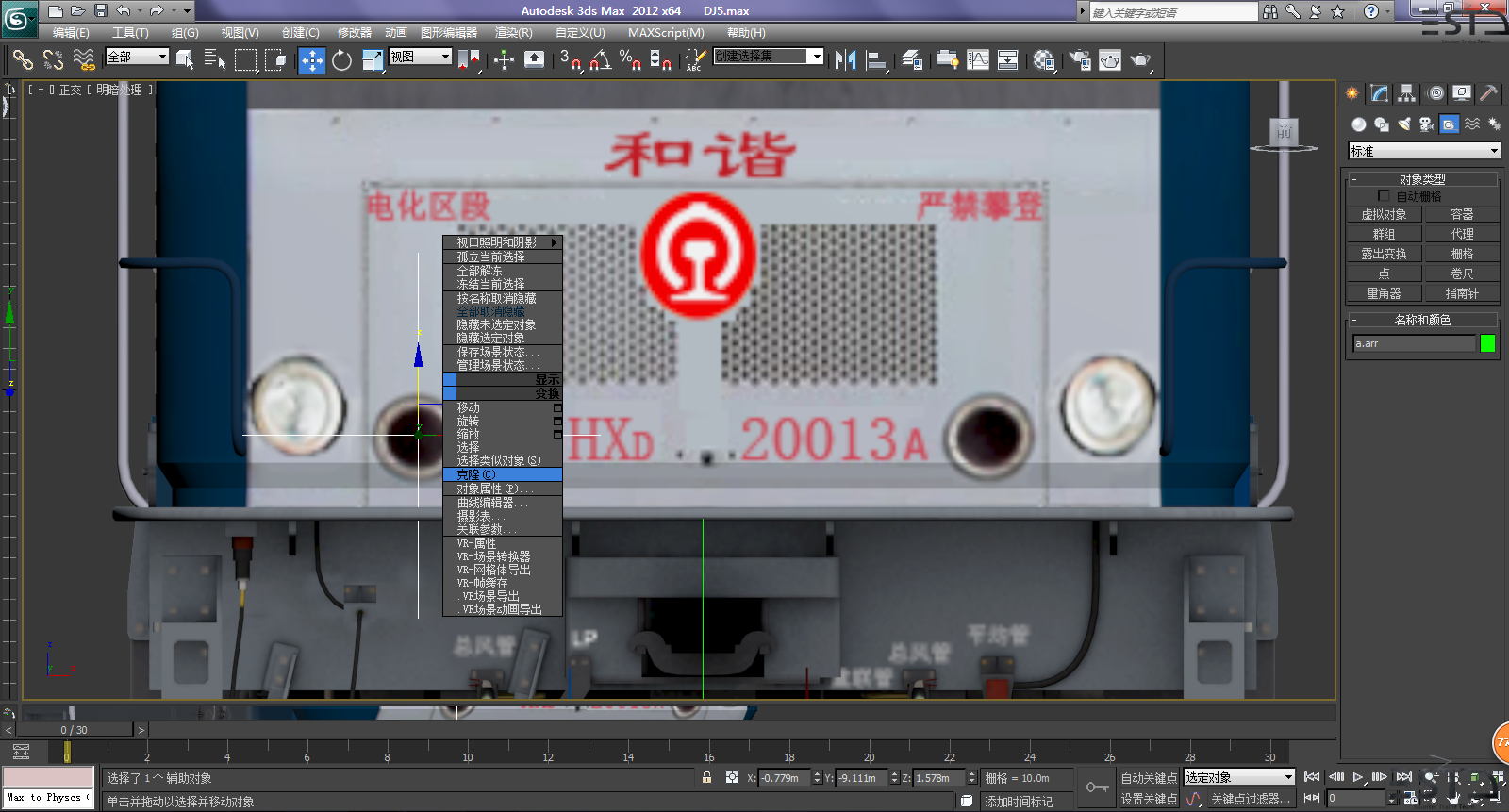
Task: Open the Curve Editor from toolbar
Action: click(978, 60)
